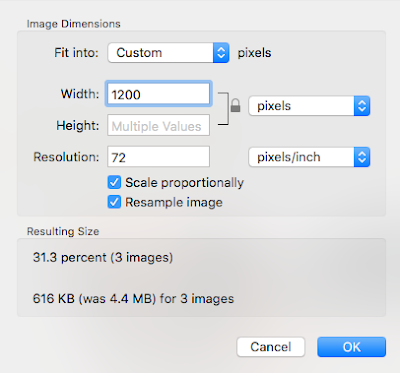Open the pixels/inch resolution units dropdown
This screenshot has height=373, width=400.
[x=309, y=157]
